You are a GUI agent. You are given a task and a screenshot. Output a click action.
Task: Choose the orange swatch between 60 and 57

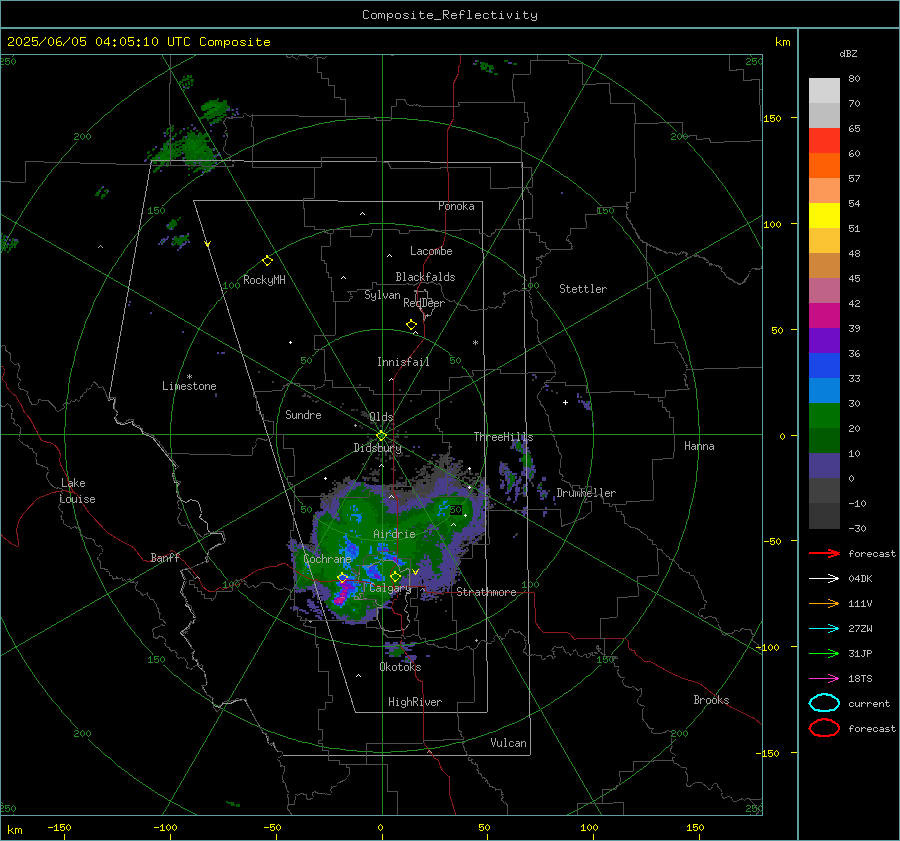[824, 166]
